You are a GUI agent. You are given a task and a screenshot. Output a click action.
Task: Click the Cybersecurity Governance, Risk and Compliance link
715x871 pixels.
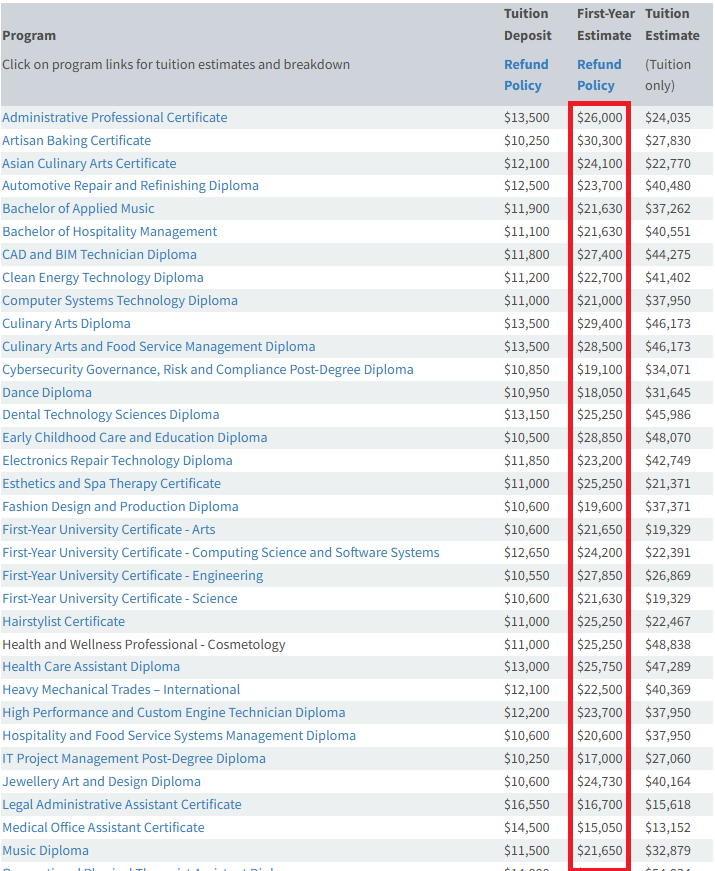click(207, 370)
